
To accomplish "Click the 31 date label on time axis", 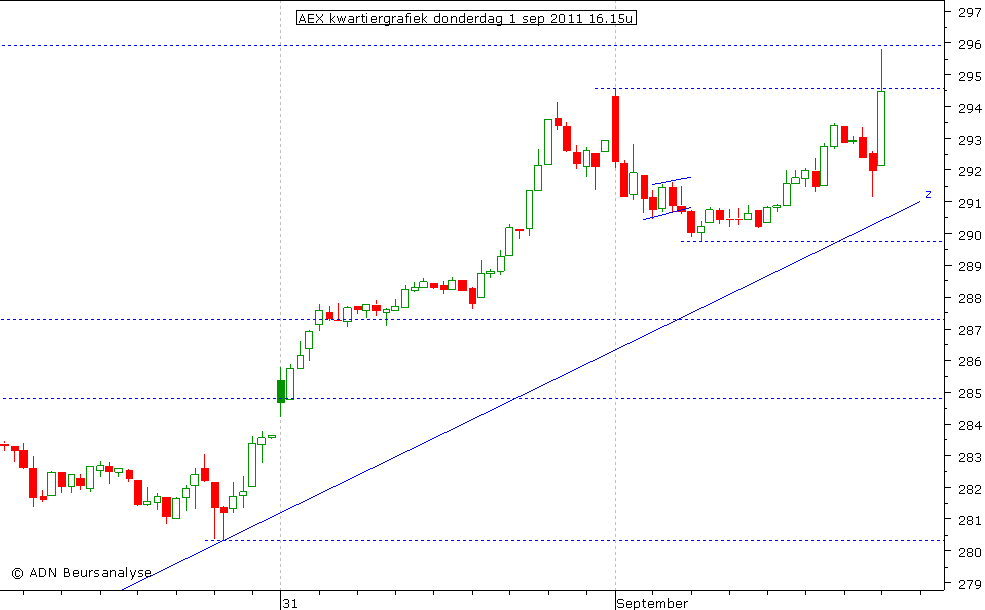I will point(290,603).
